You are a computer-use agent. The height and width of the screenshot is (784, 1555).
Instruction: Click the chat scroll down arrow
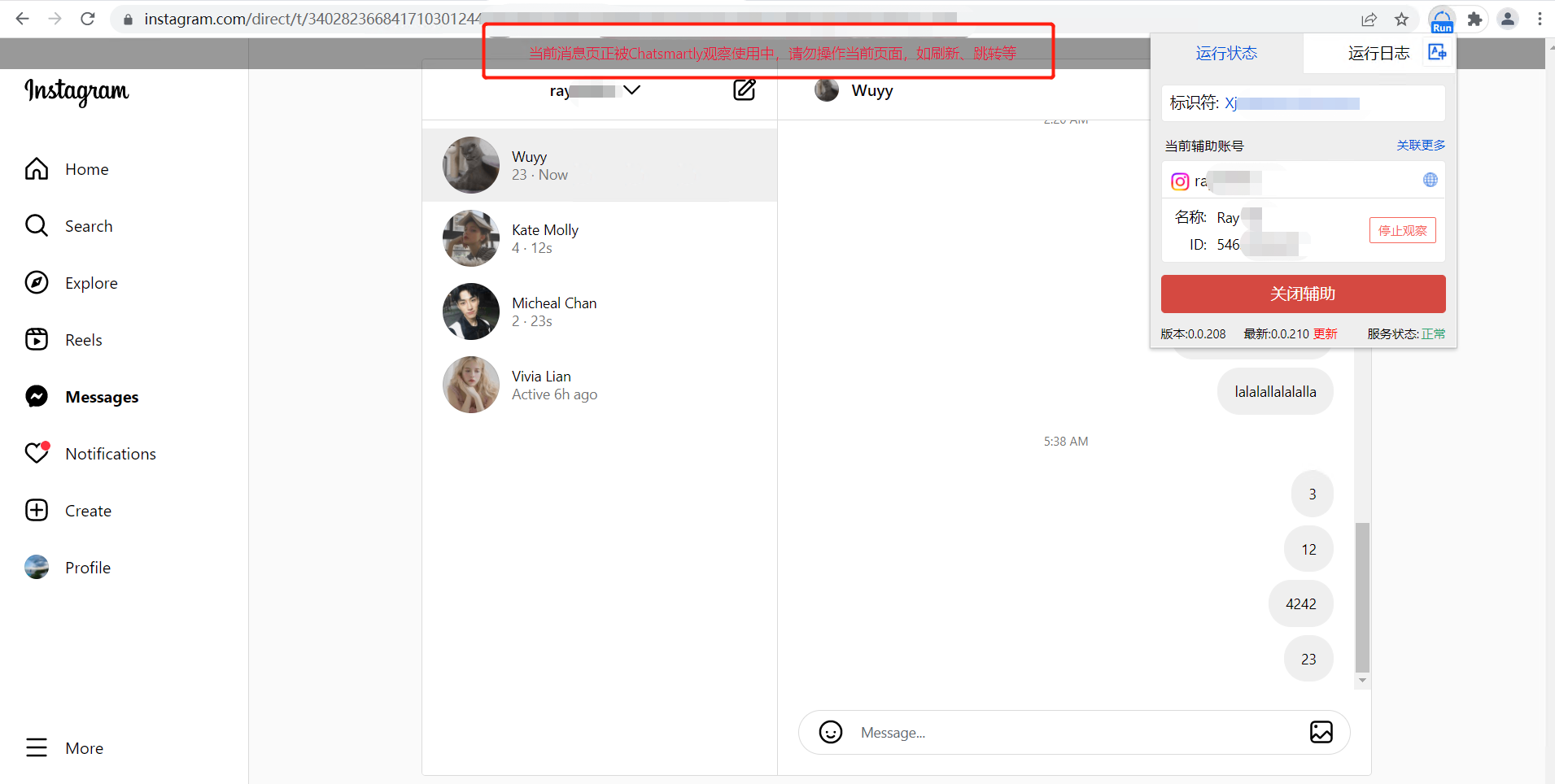1362,681
